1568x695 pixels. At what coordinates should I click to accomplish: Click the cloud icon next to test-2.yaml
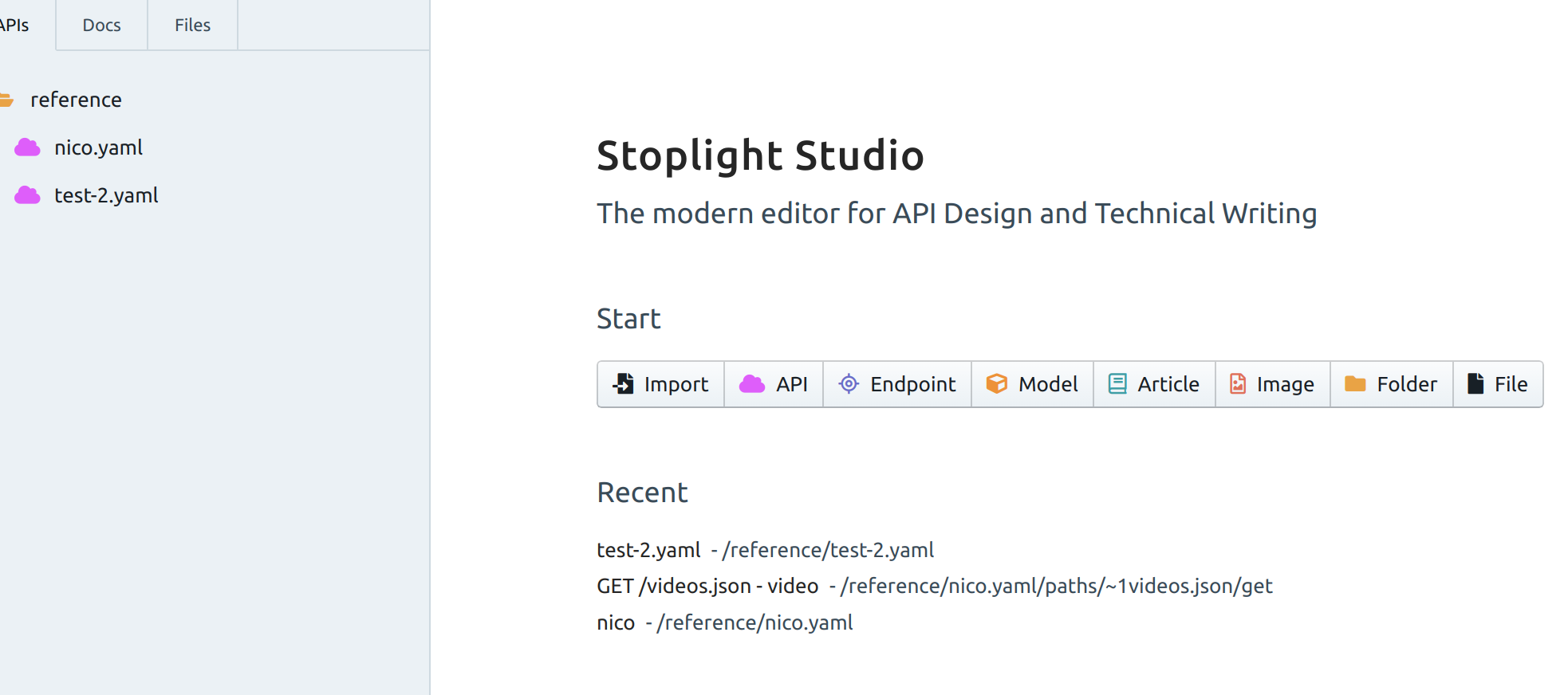[x=27, y=195]
